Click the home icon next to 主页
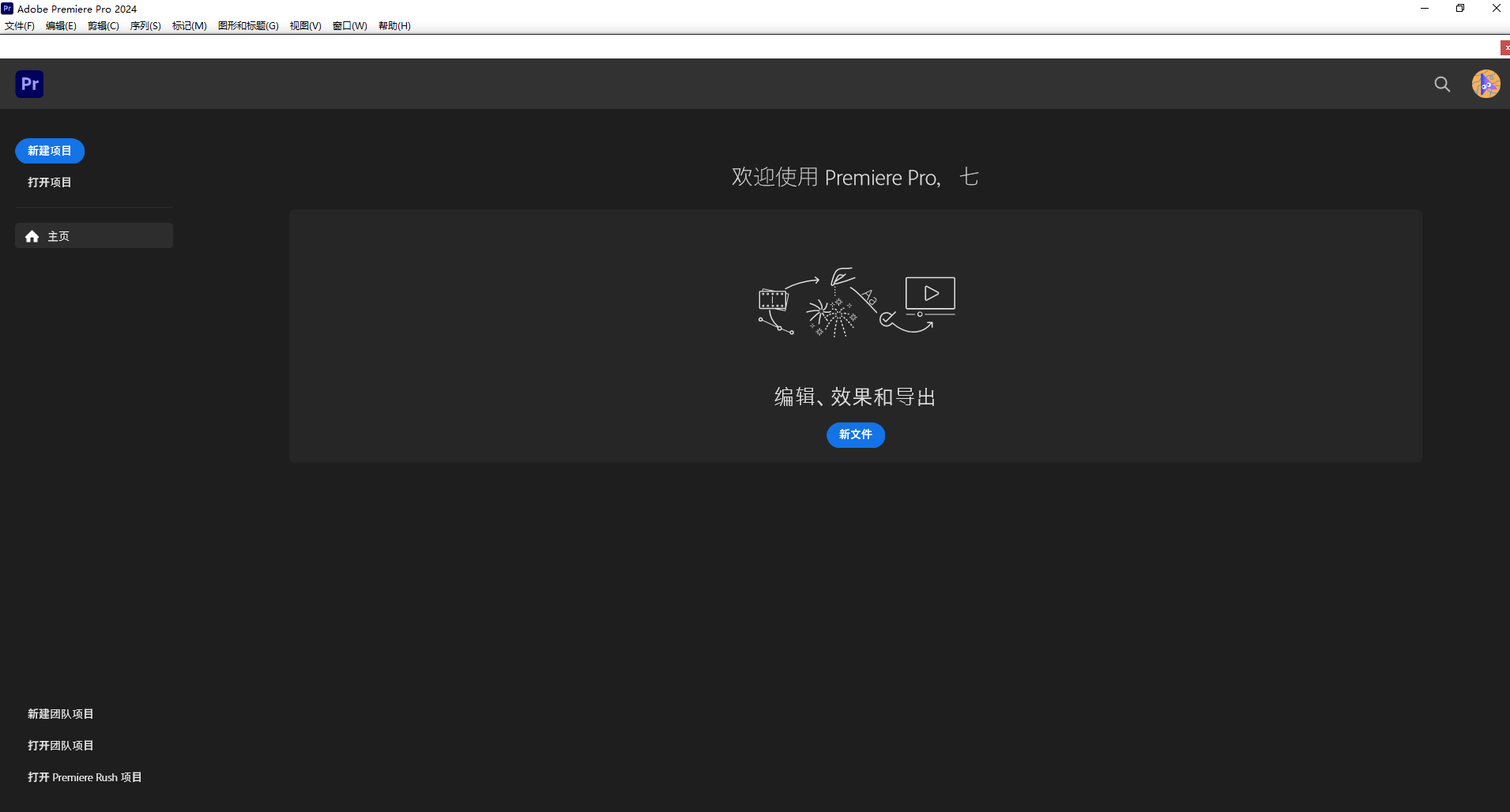This screenshot has width=1510, height=812. 32,235
